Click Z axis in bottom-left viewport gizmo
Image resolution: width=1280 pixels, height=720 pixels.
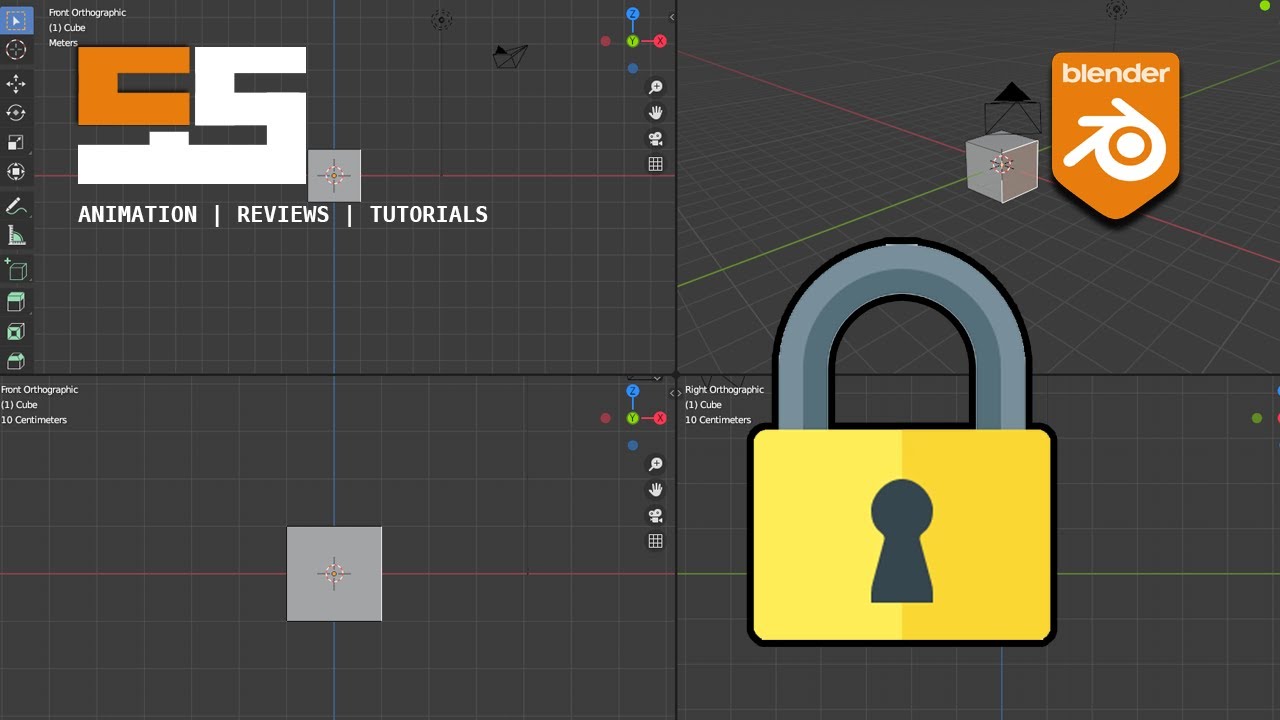coord(633,391)
